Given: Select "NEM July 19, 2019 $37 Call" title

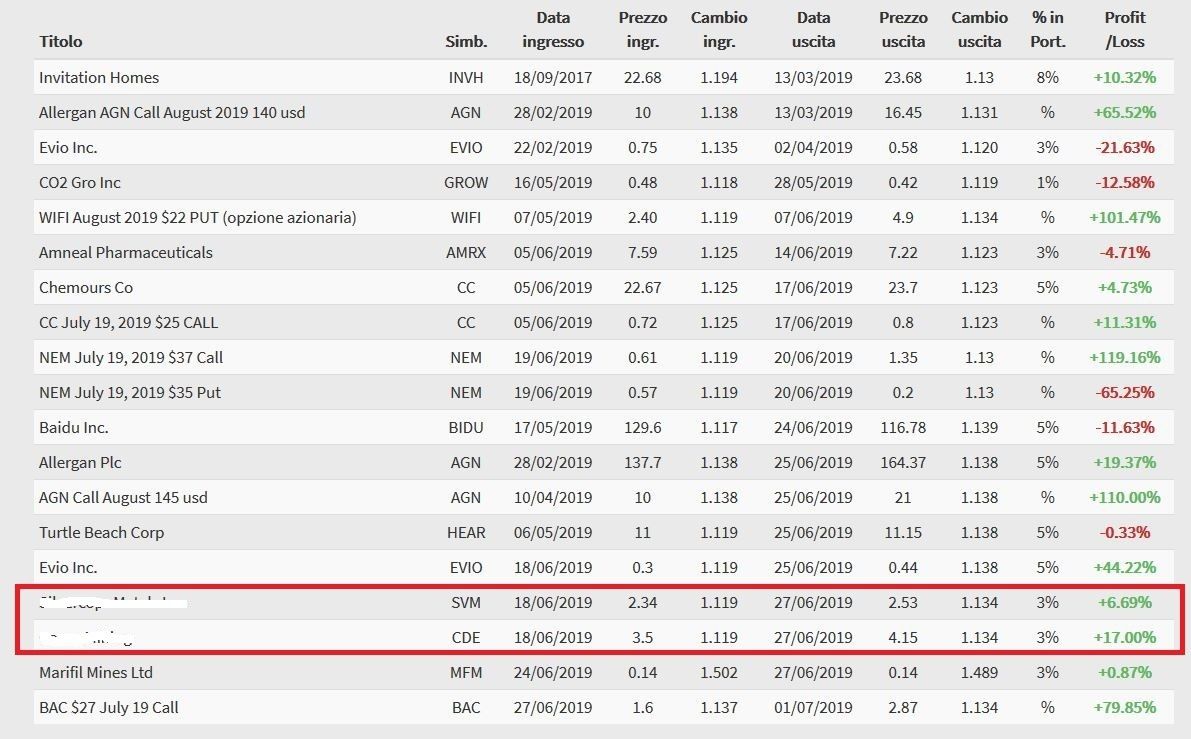Looking at the screenshot, I should coord(131,357).
